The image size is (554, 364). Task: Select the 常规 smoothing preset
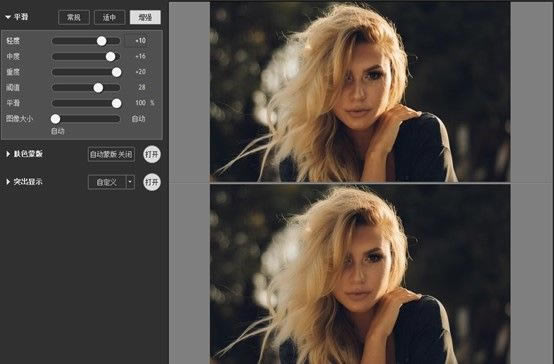pos(74,17)
